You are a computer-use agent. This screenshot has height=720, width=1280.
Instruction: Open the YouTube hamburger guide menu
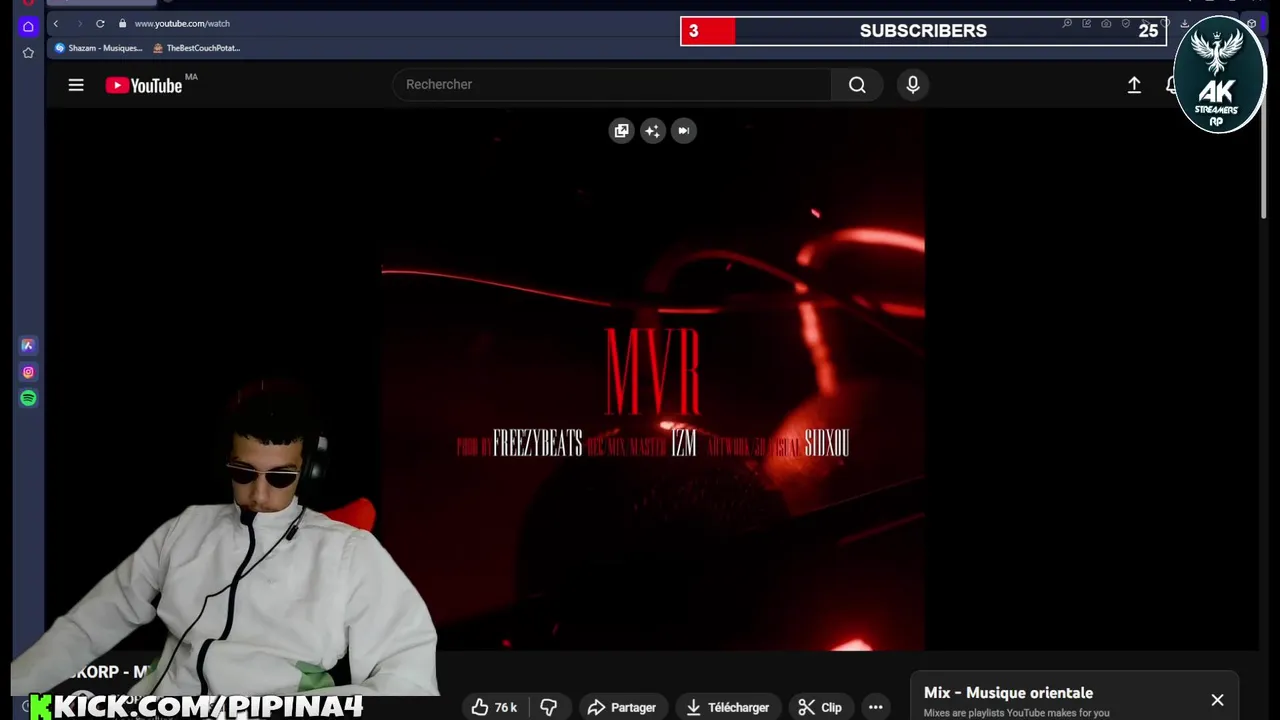pyautogui.click(x=76, y=85)
